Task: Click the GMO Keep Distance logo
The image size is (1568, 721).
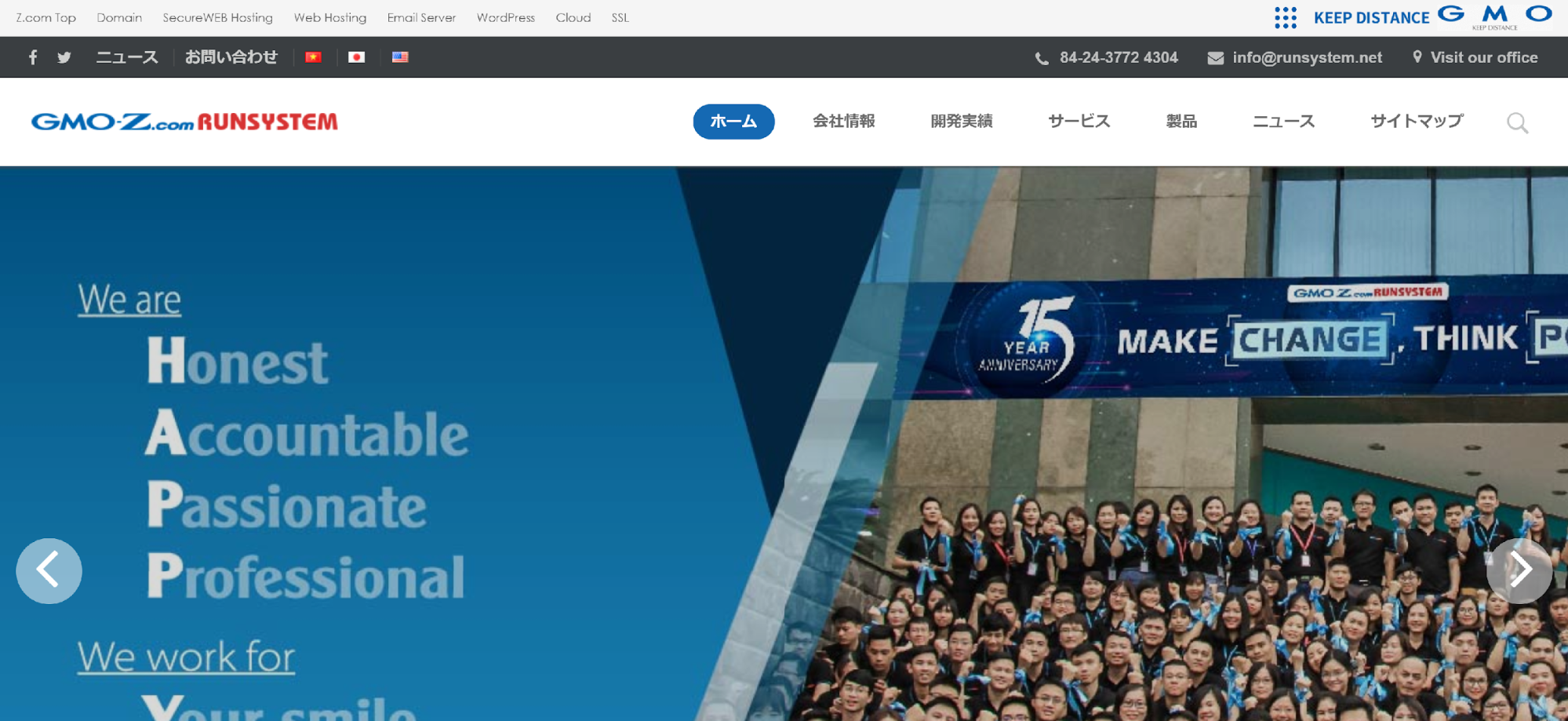Action: click(1495, 16)
